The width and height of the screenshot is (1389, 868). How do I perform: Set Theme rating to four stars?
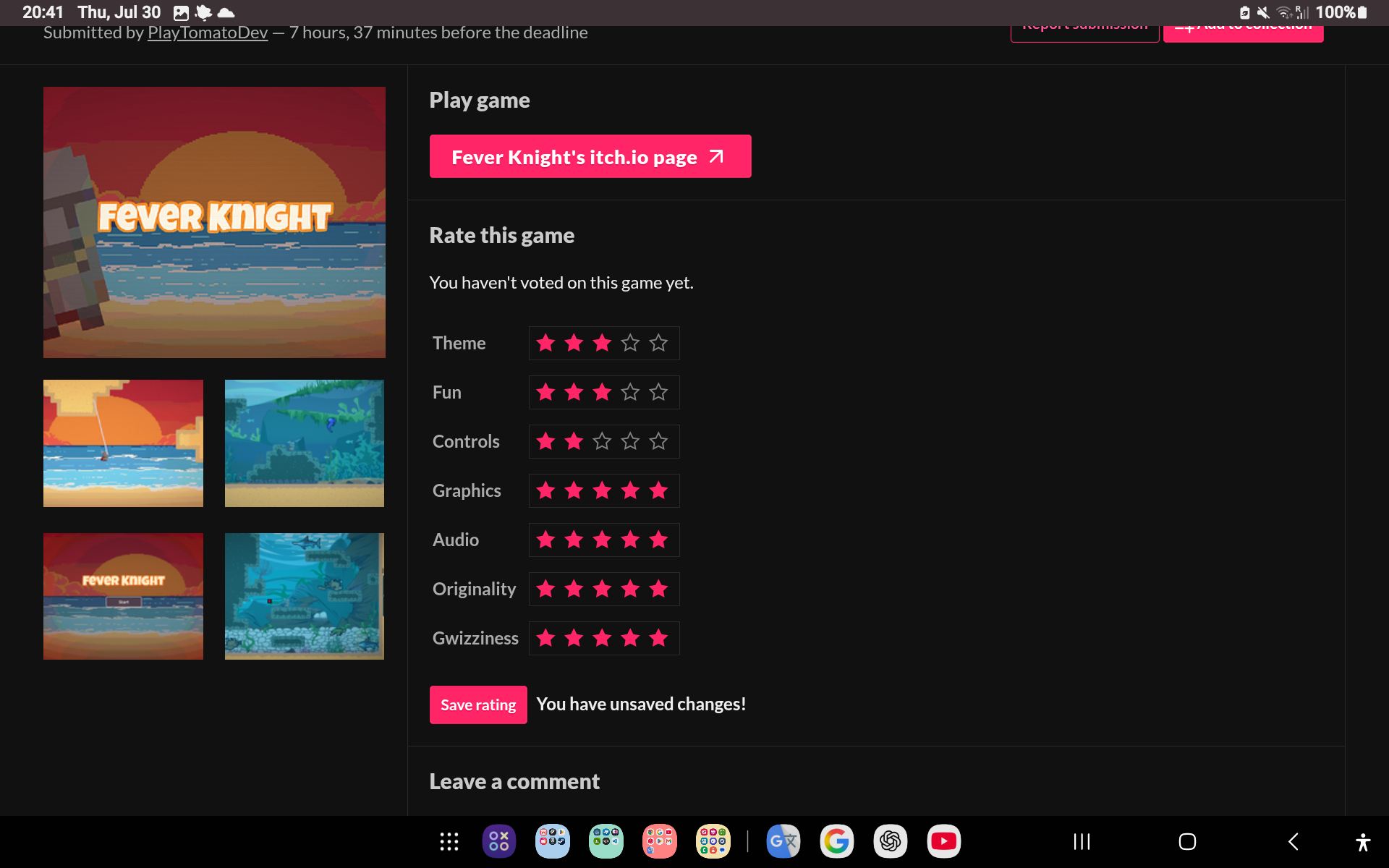pyautogui.click(x=630, y=343)
